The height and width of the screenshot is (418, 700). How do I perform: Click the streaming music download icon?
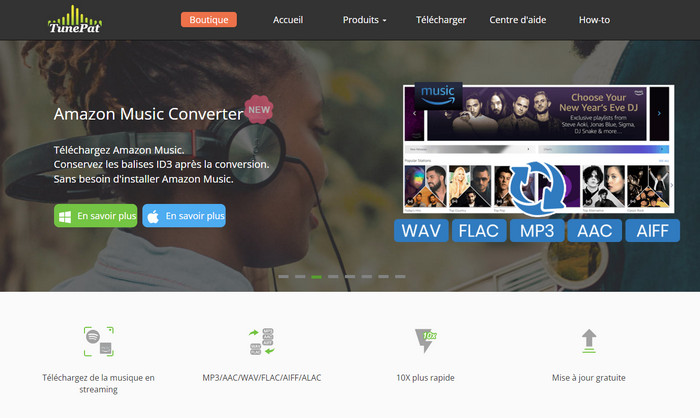click(99, 342)
